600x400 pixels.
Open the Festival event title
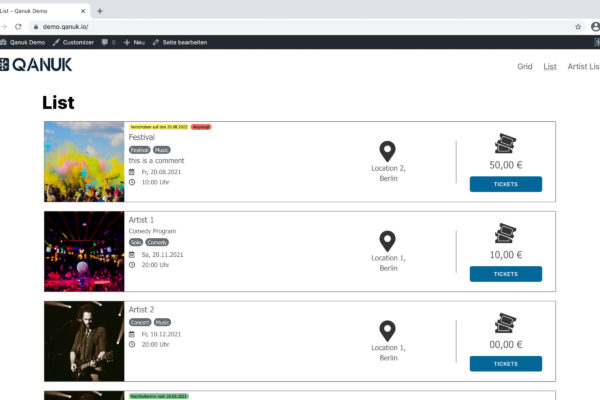142,137
